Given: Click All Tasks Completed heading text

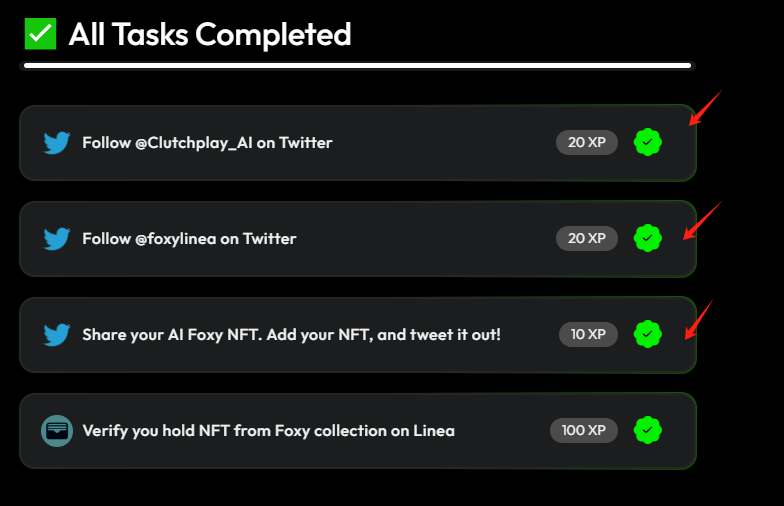Looking at the screenshot, I should coord(210,35).
